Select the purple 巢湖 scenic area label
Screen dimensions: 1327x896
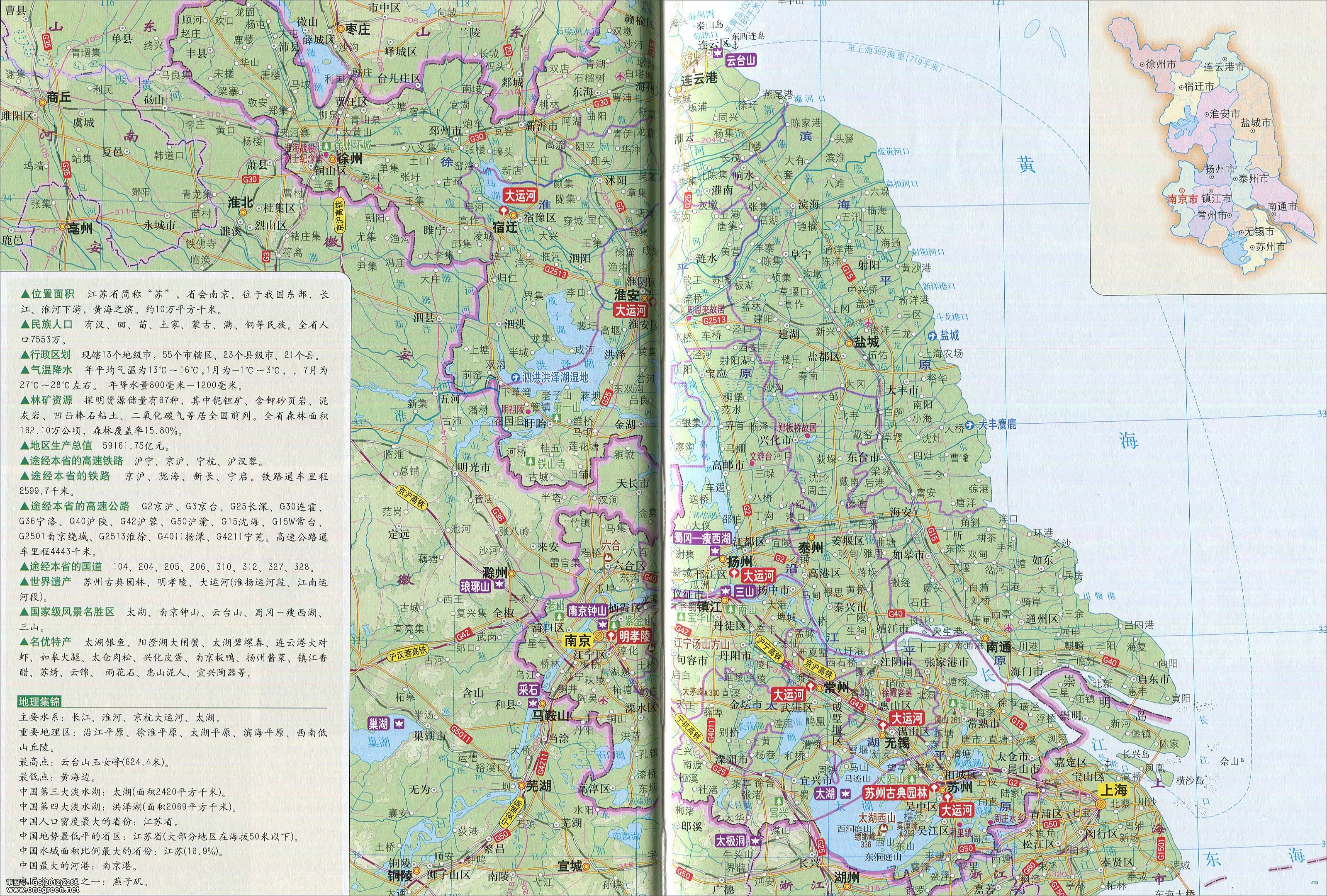tap(379, 724)
